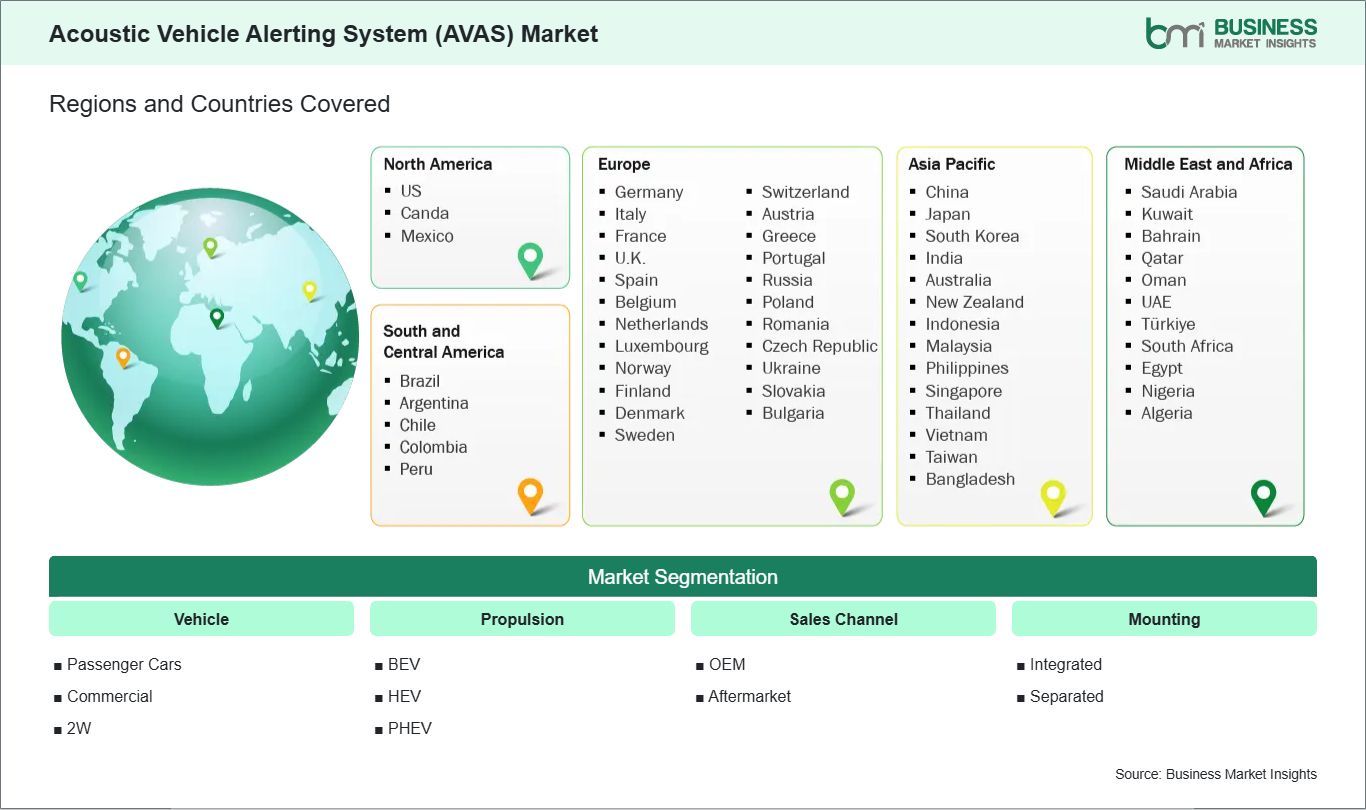Viewport: 1366px width, 810px height.
Task: Click 'Integrated' under Mounting
Action: coord(1066,664)
